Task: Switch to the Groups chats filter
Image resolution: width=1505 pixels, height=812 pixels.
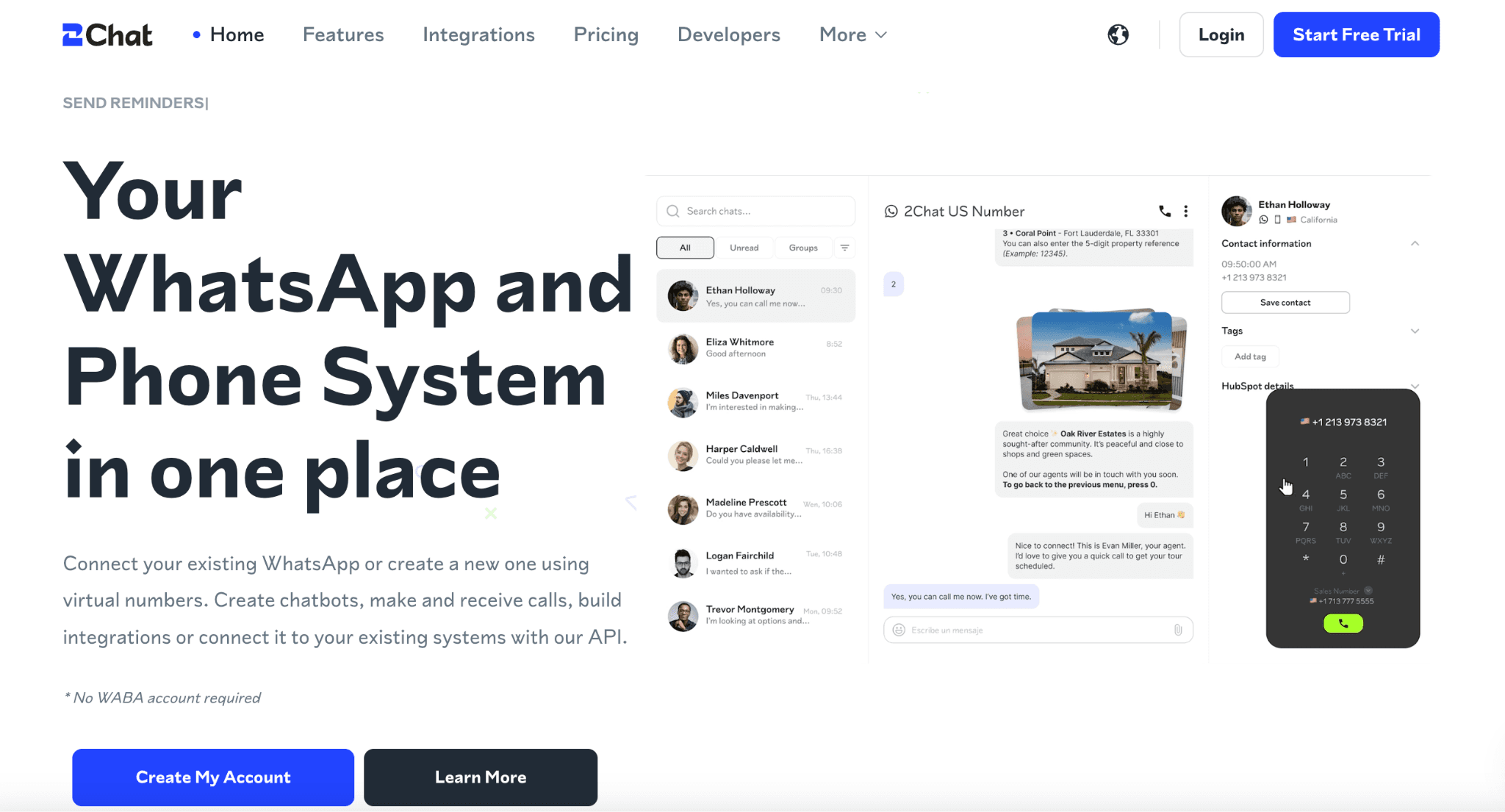Action: tap(802, 248)
